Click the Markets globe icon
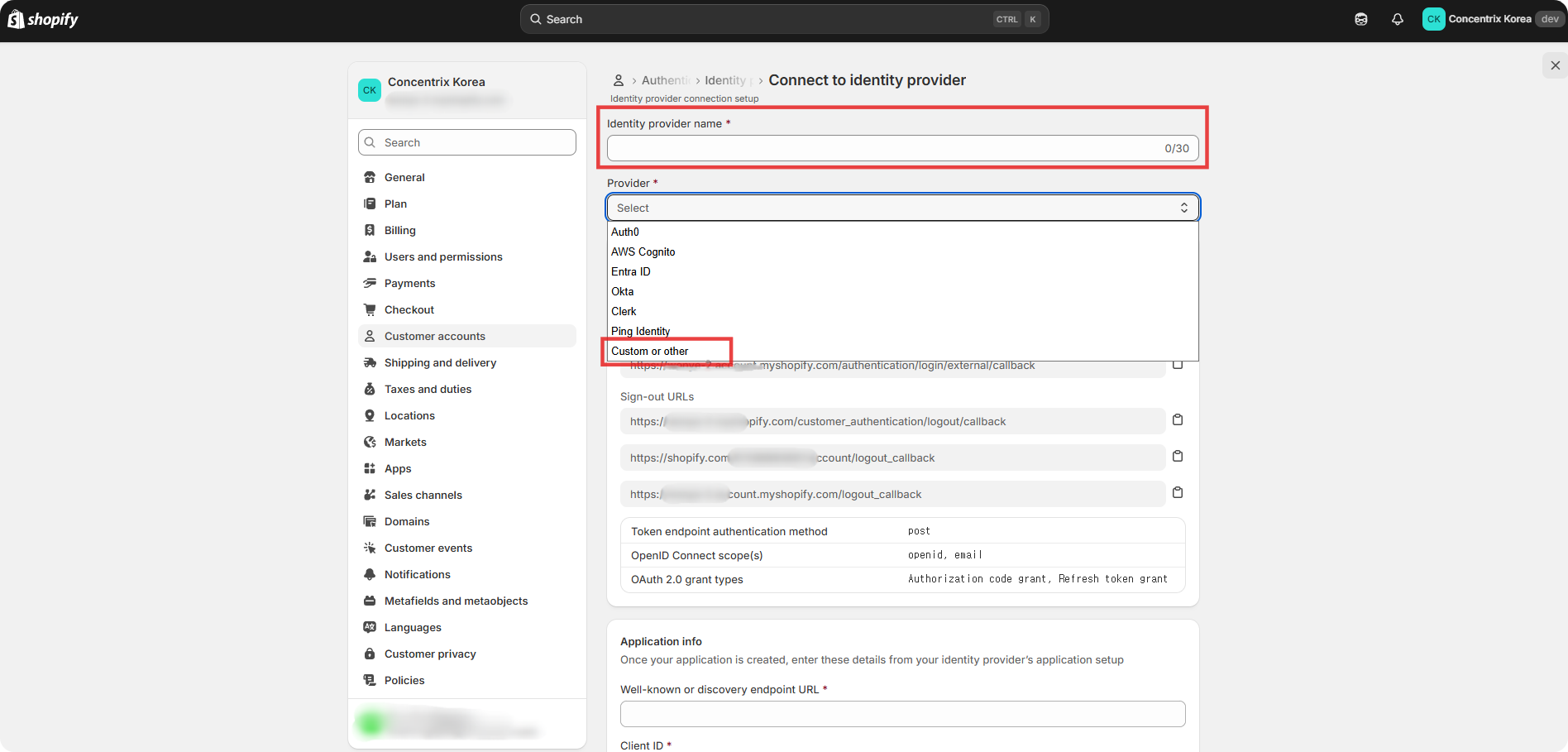Viewport: 1568px width, 752px height. tap(370, 442)
